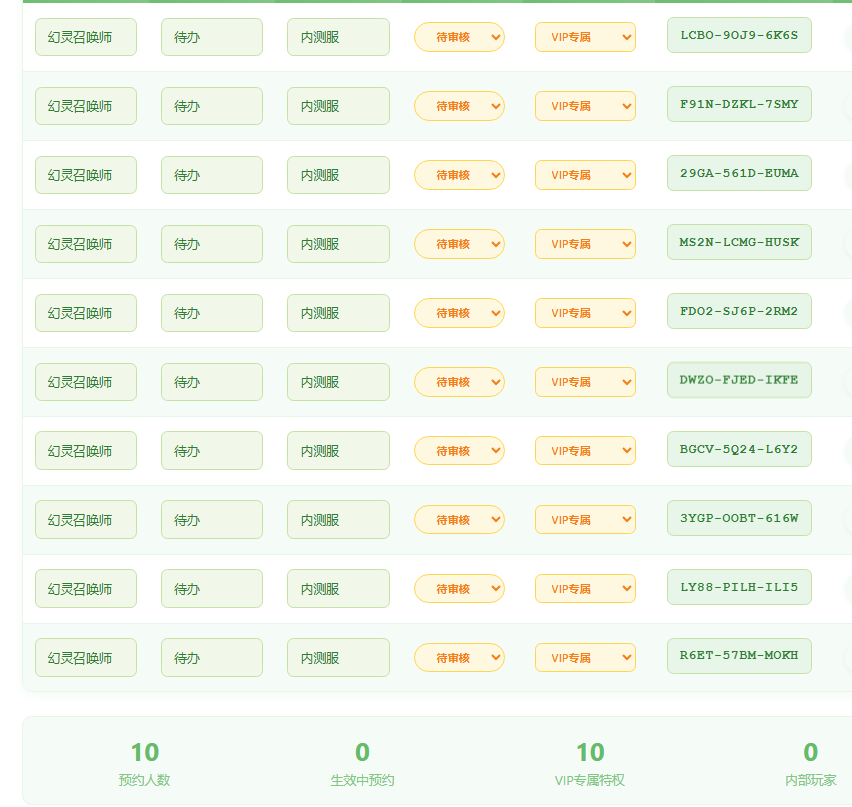Edit the 内测服 field in the BGCV row

[339, 451]
